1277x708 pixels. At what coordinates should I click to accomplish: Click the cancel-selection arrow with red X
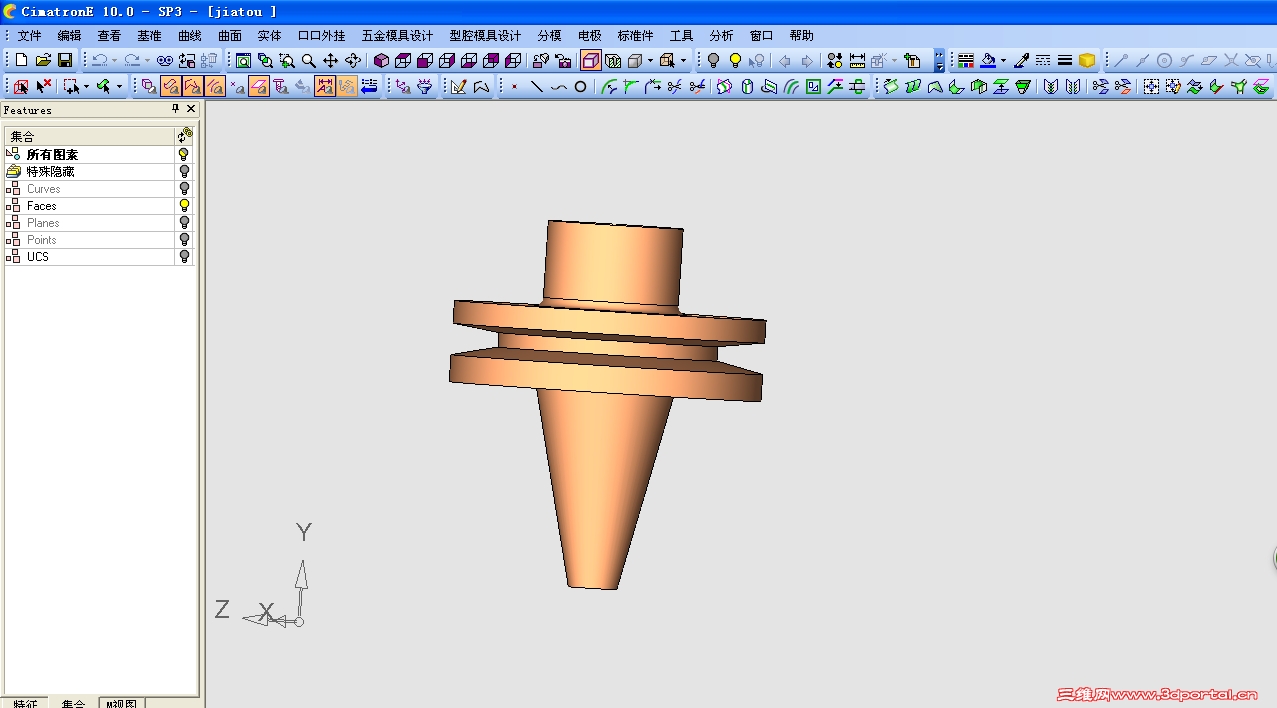pyautogui.click(x=44, y=87)
